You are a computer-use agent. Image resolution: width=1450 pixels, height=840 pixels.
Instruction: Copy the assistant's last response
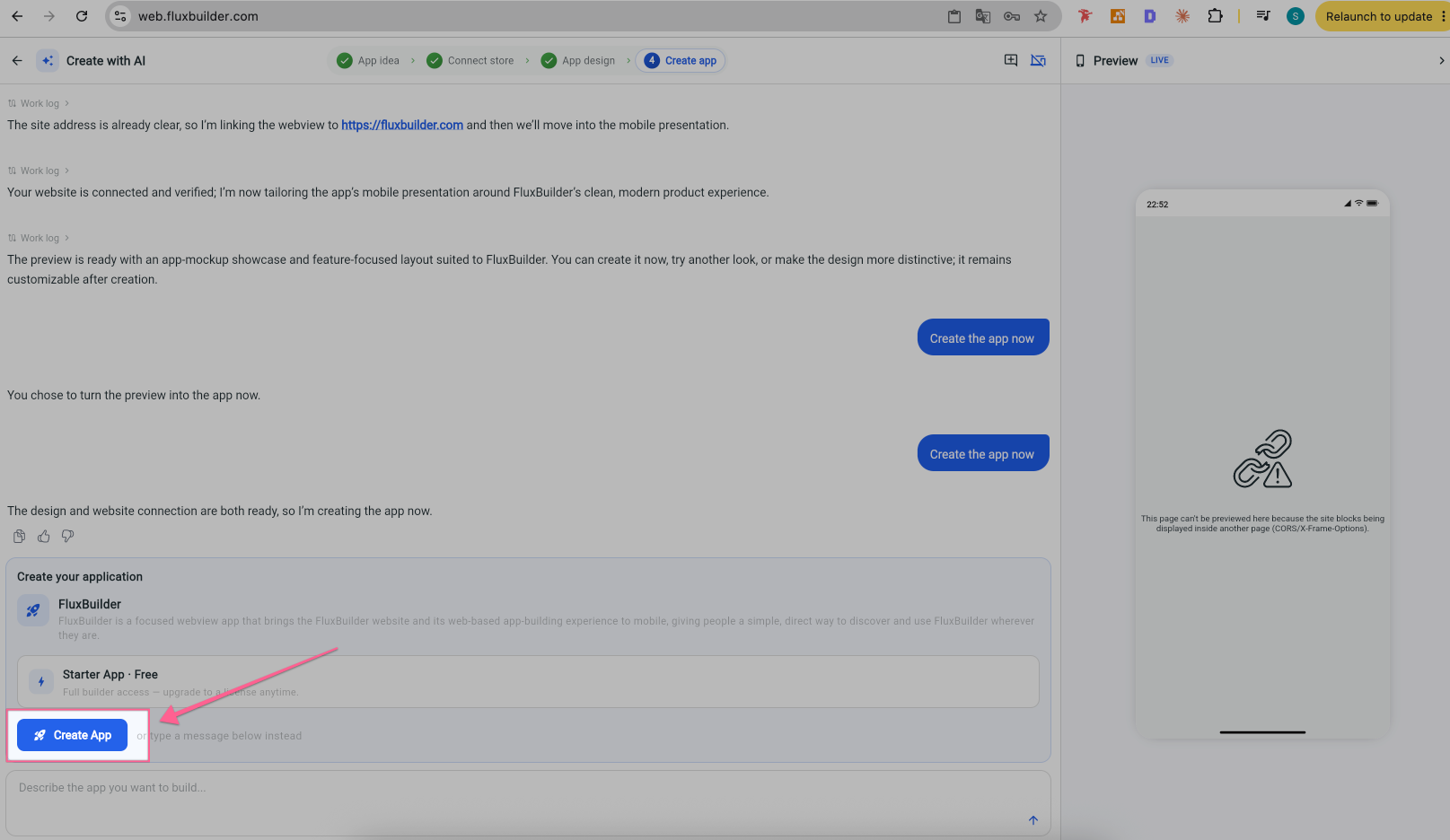19,536
